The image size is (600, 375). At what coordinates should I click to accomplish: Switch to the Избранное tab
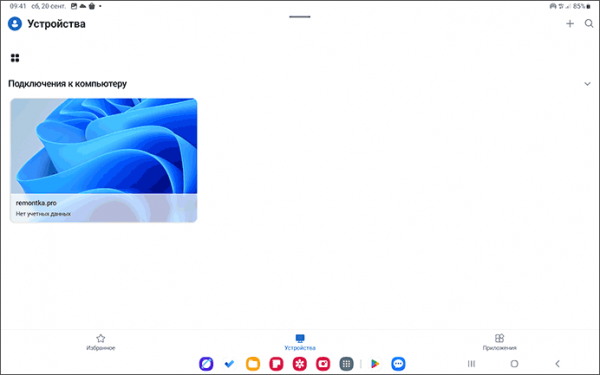101,342
